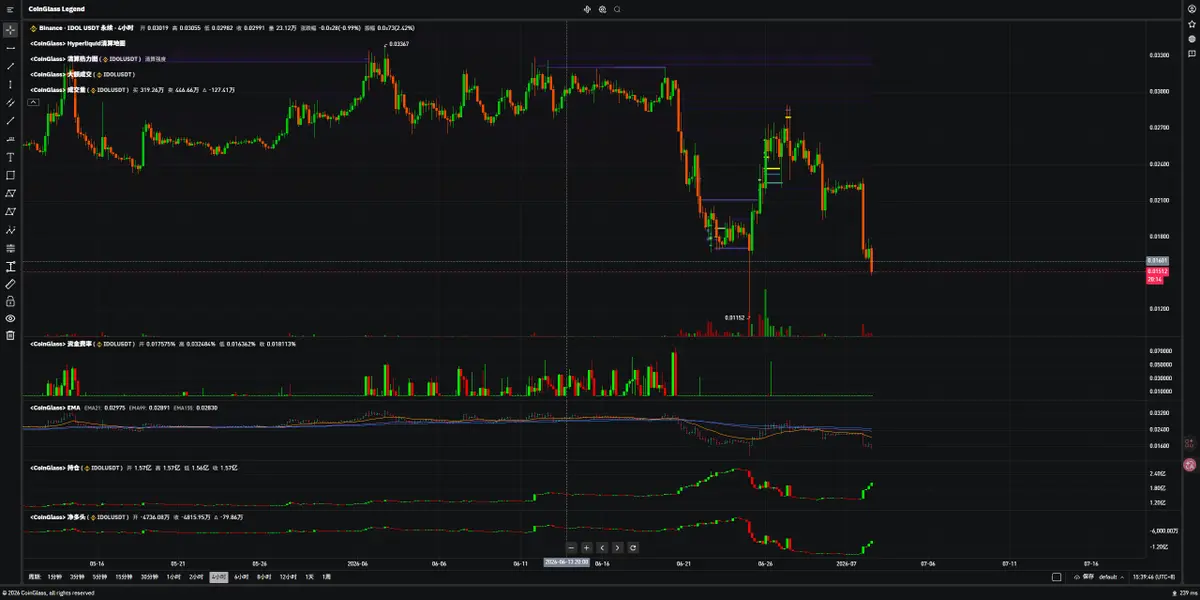The height and width of the screenshot is (600, 1200).
Task: Switch to the 1小时 timeframe
Action: pos(173,577)
